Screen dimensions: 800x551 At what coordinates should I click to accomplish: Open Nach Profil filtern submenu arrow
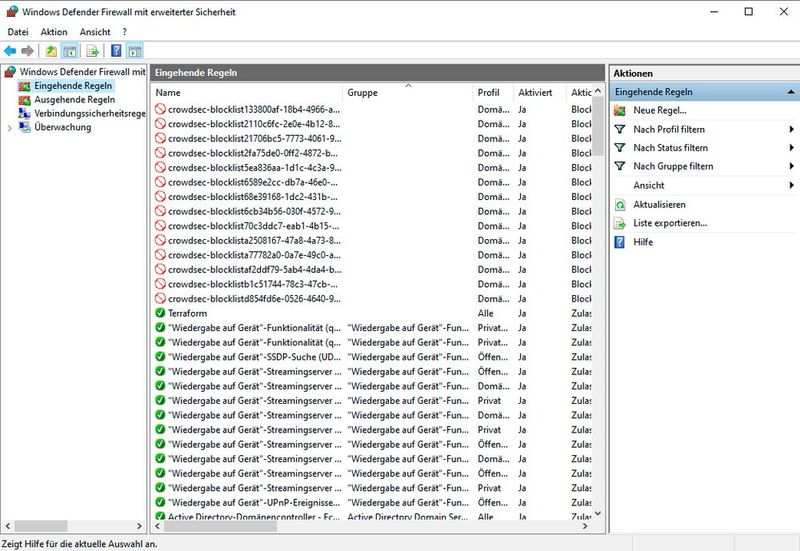click(x=791, y=129)
